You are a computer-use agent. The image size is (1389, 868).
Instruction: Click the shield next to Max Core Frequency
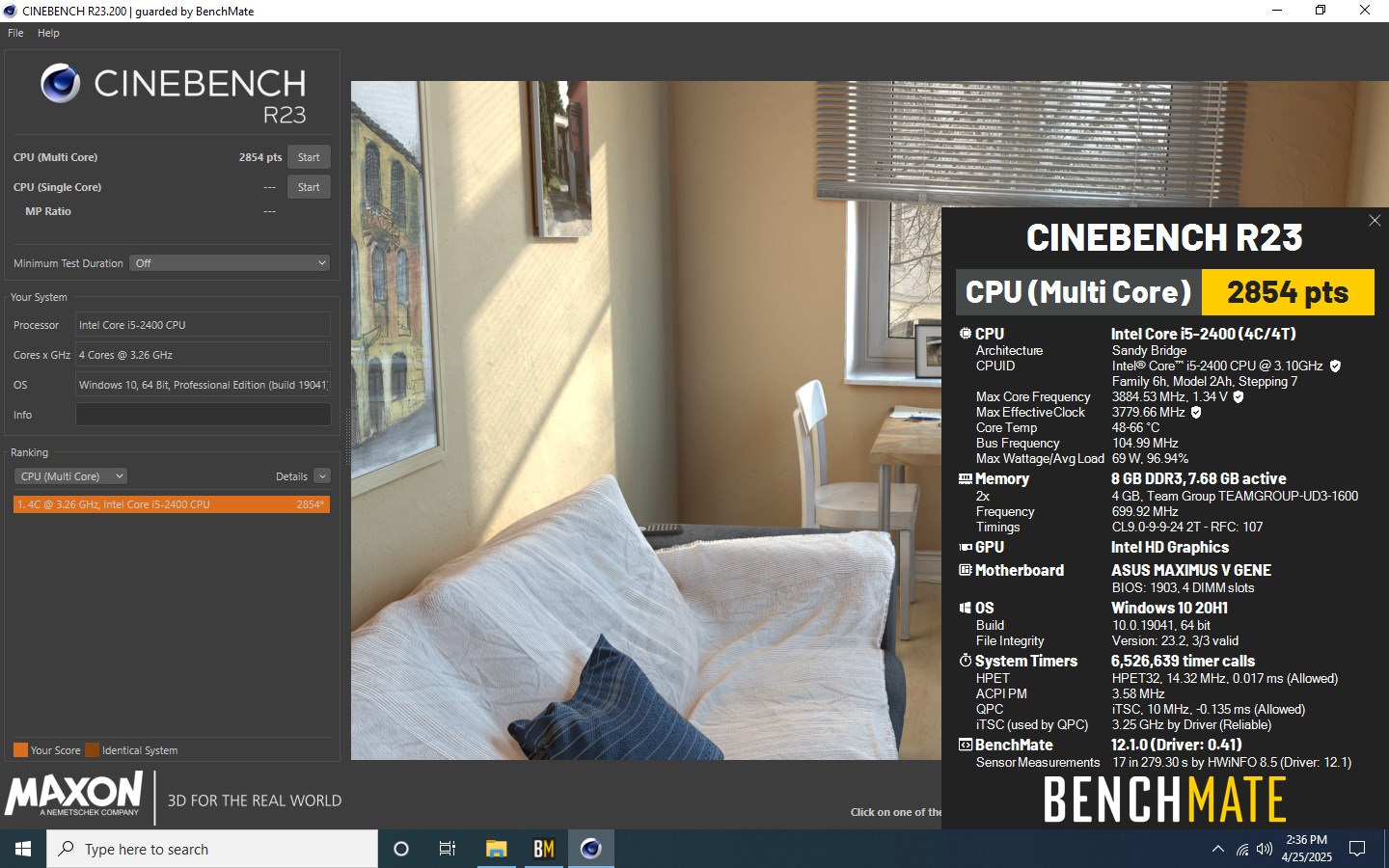(1239, 396)
